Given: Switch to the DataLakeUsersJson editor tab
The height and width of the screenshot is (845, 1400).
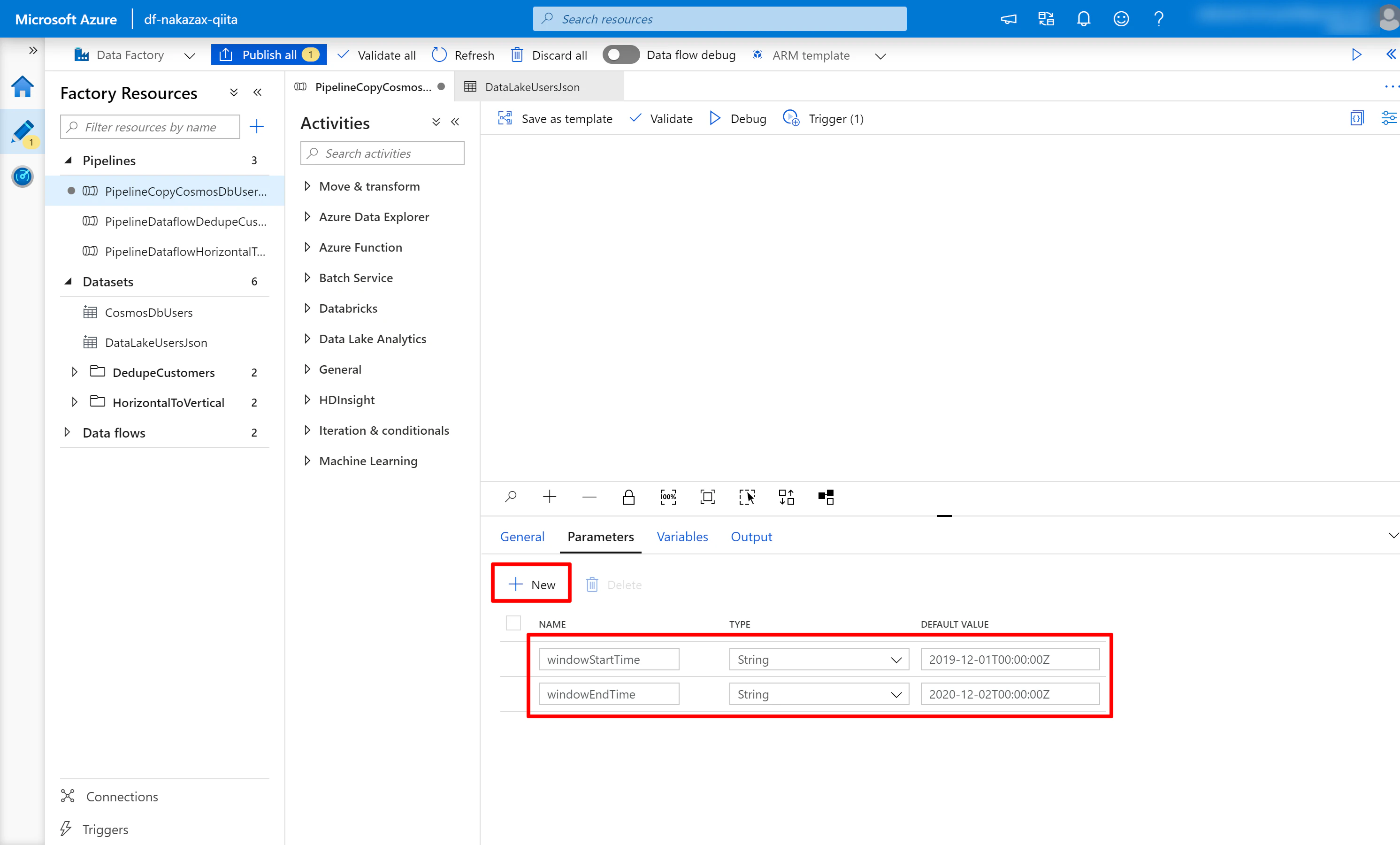Looking at the screenshot, I should [x=539, y=87].
